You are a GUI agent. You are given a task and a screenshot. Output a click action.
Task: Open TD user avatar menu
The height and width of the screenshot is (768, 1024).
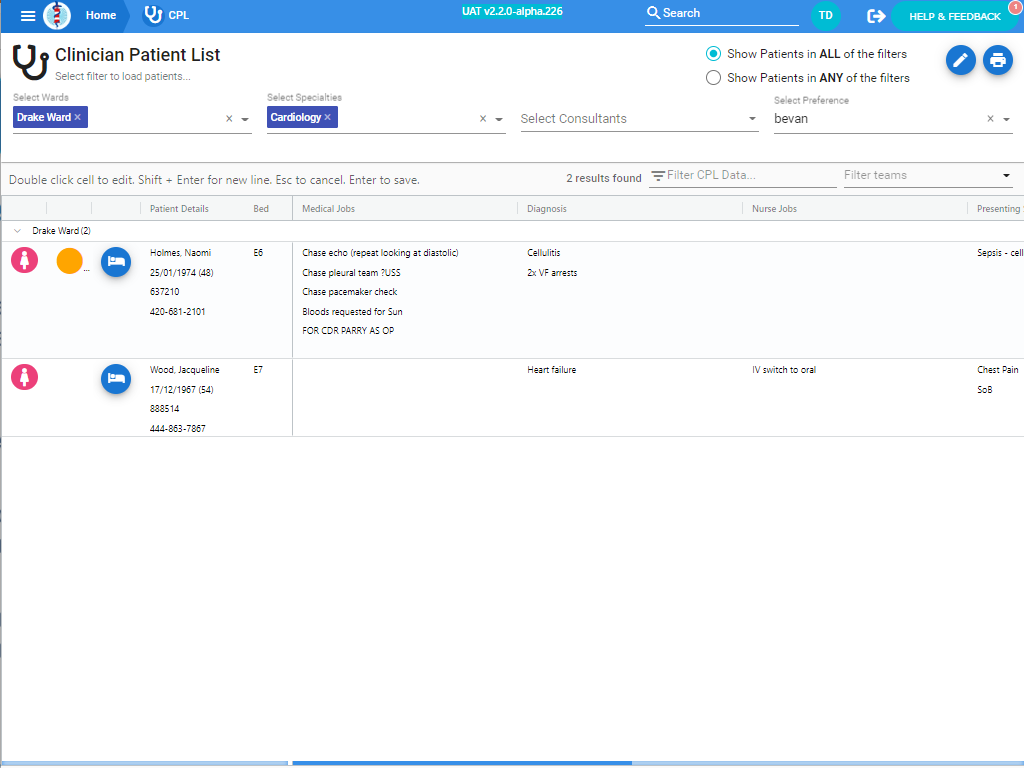825,16
